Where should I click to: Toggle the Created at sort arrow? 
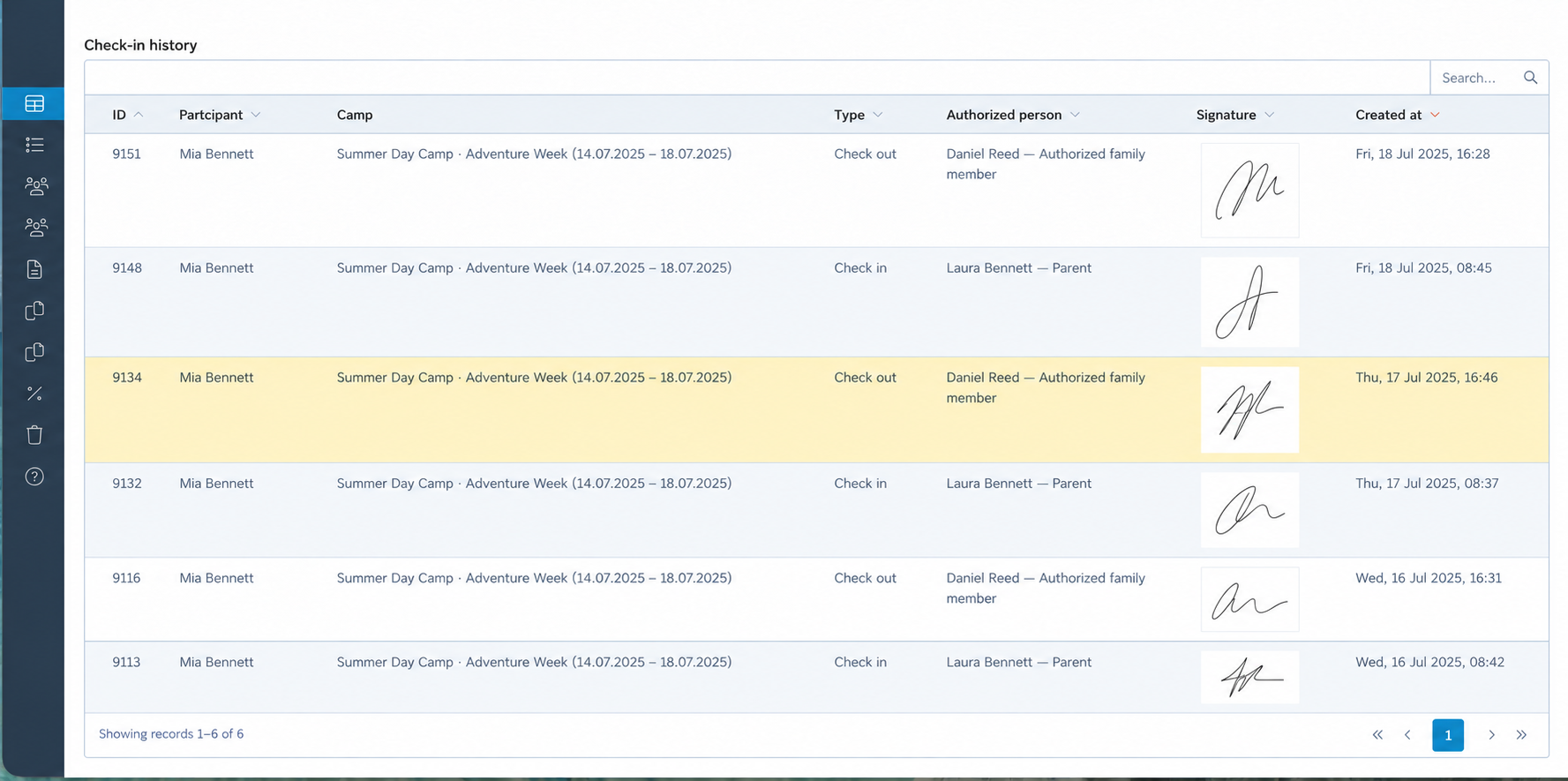[1435, 115]
